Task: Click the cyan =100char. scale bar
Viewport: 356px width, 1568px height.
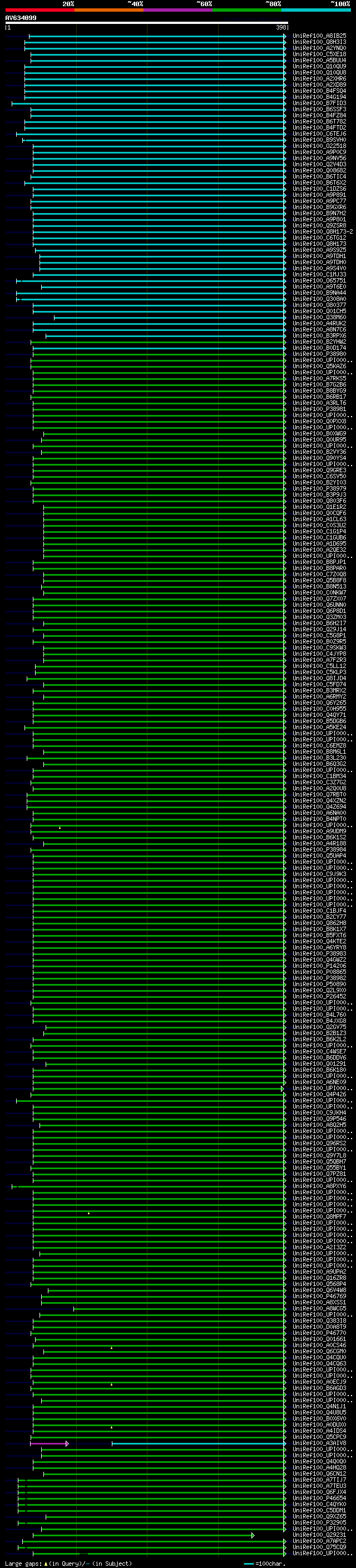Action: coord(248,1564)
